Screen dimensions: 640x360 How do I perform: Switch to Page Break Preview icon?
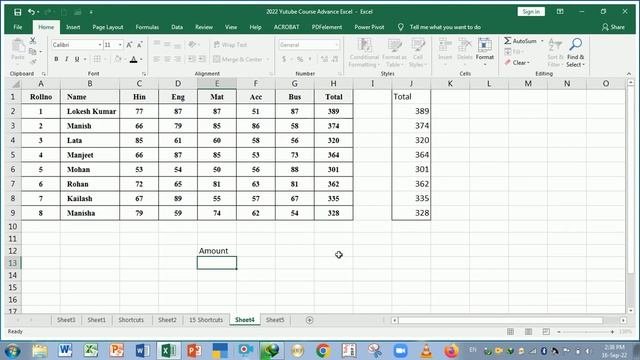(x=546, y=332)
